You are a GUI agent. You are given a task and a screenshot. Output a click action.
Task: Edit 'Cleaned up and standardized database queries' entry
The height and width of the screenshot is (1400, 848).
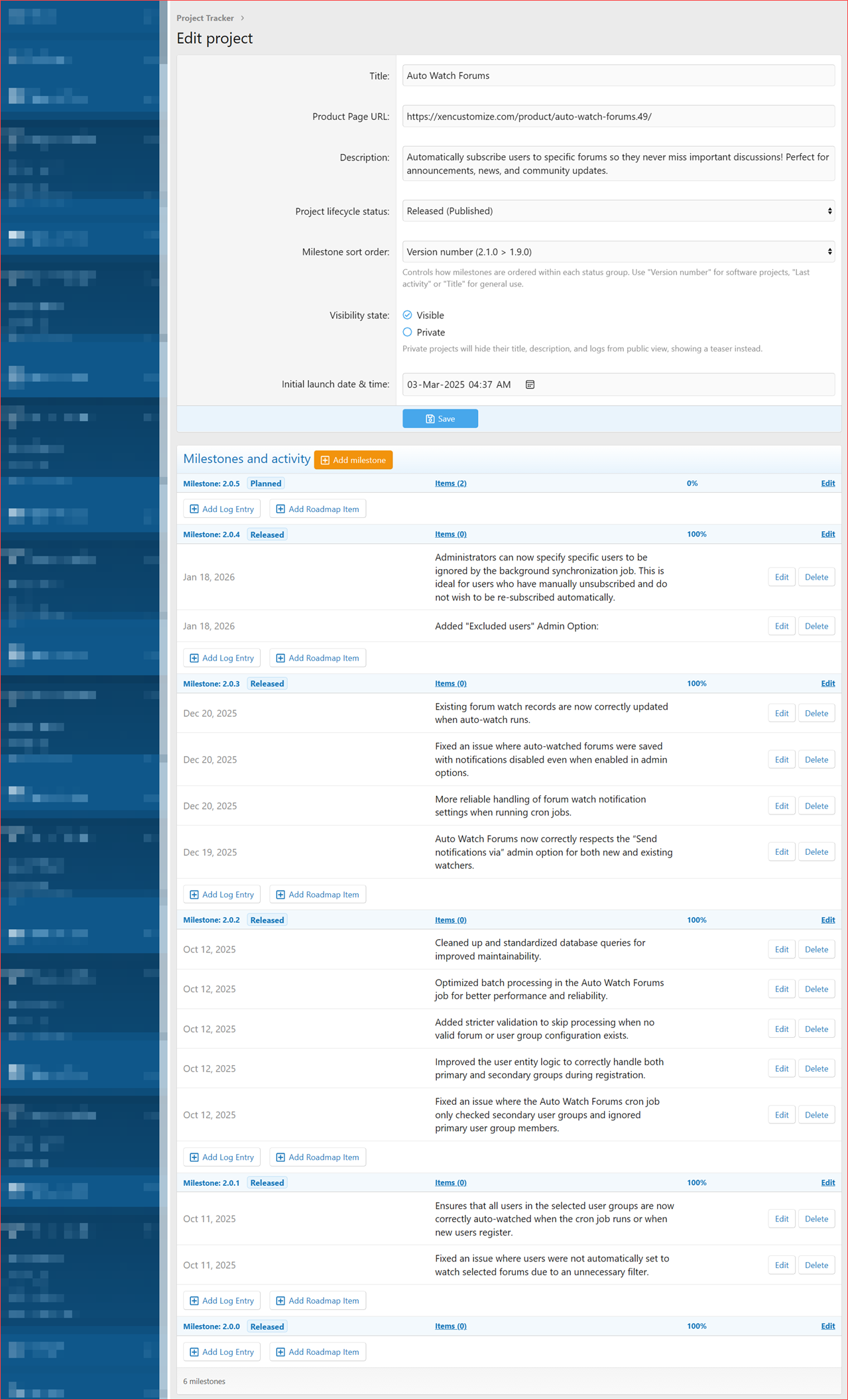click(x=782, y=950)
